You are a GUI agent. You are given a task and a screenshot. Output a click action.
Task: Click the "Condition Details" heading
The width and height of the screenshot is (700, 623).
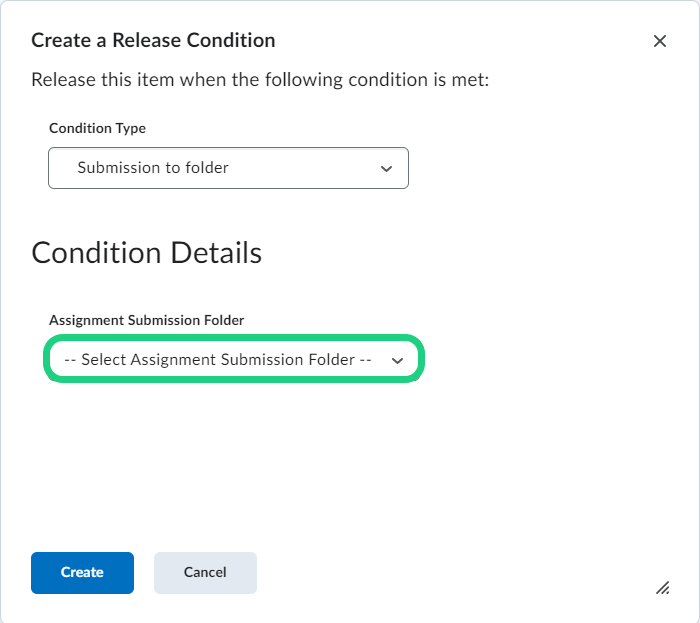click(146, 253)
